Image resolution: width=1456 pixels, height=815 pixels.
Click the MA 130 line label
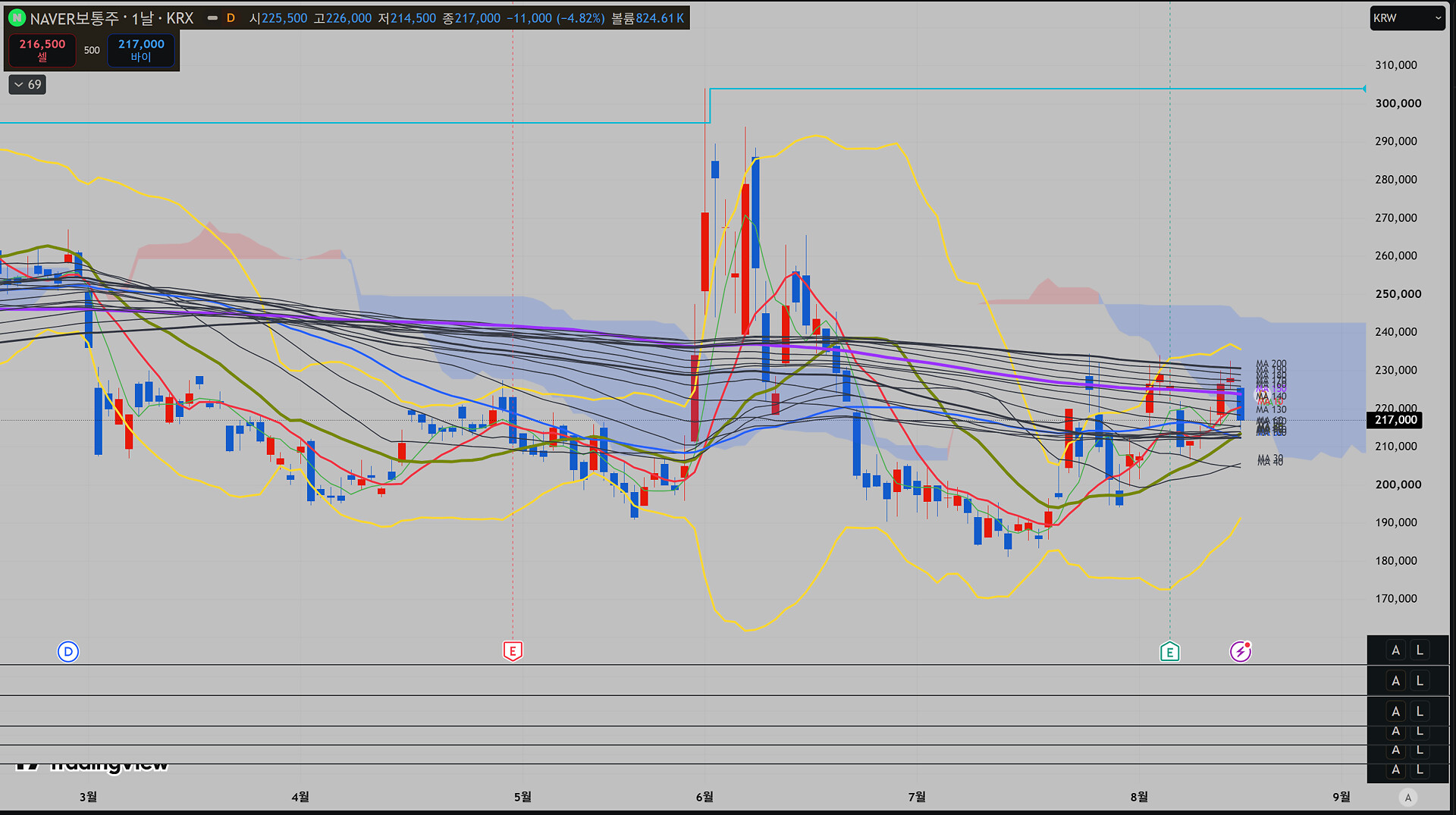coord(1271,409)
